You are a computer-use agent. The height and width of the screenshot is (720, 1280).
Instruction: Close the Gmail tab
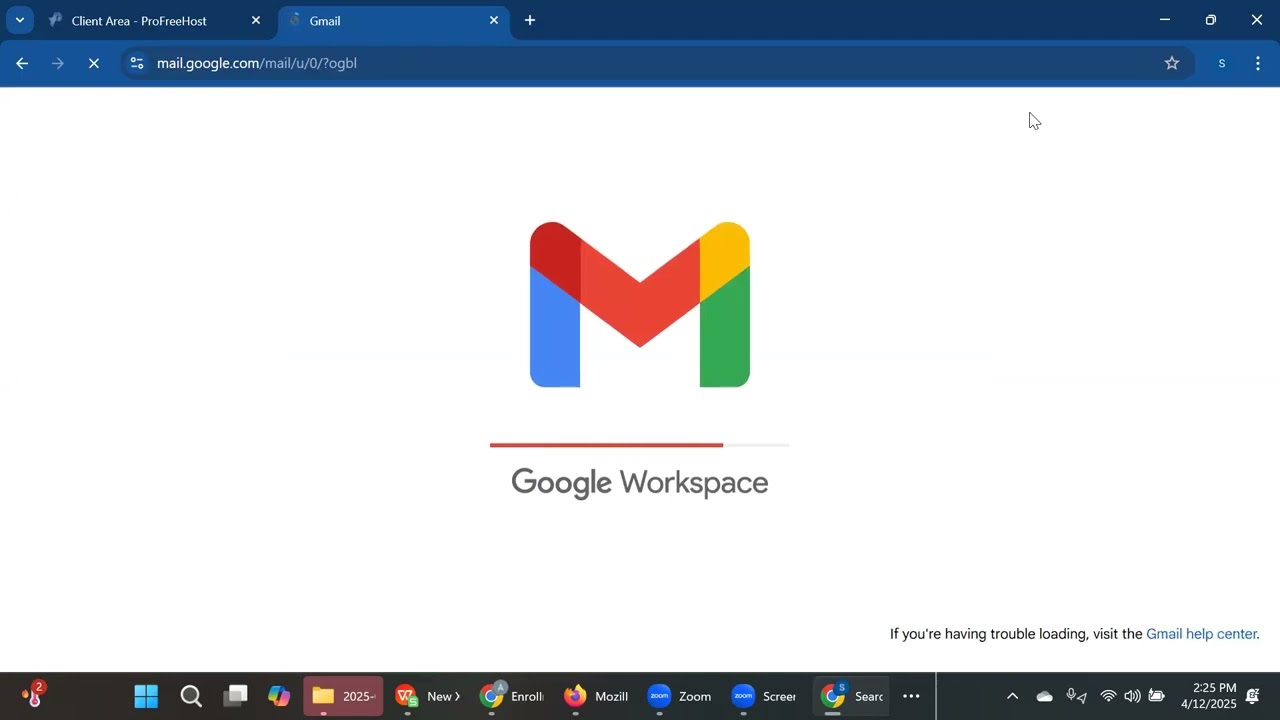click(x=493, y=20)
